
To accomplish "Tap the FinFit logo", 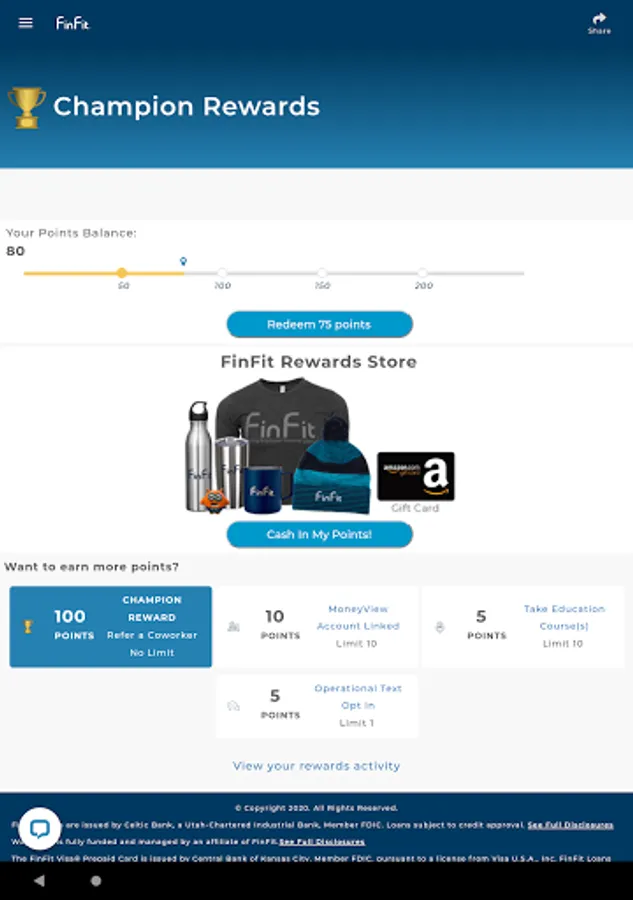I will [72, 23].
